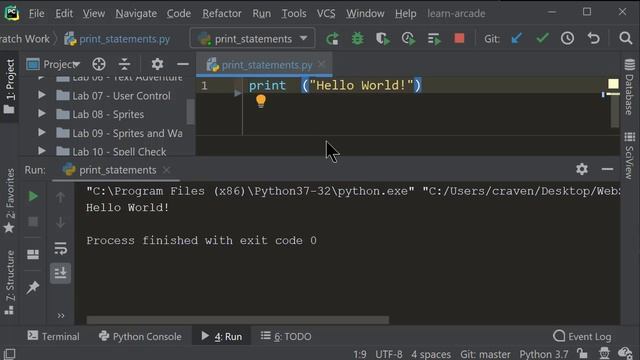
Task: Open the run configuration dropdown print_statements
Action: [253, 39]
